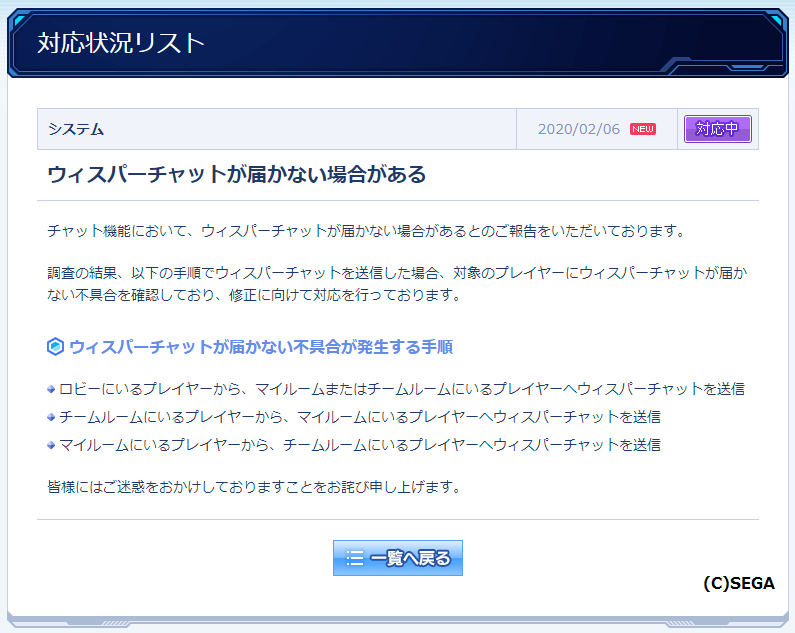Click the apology line 皆様にはご迷惑をおかけして
The width and height of the screenshot is (795, 633).
pyautogui.click(x=255, y=487)
